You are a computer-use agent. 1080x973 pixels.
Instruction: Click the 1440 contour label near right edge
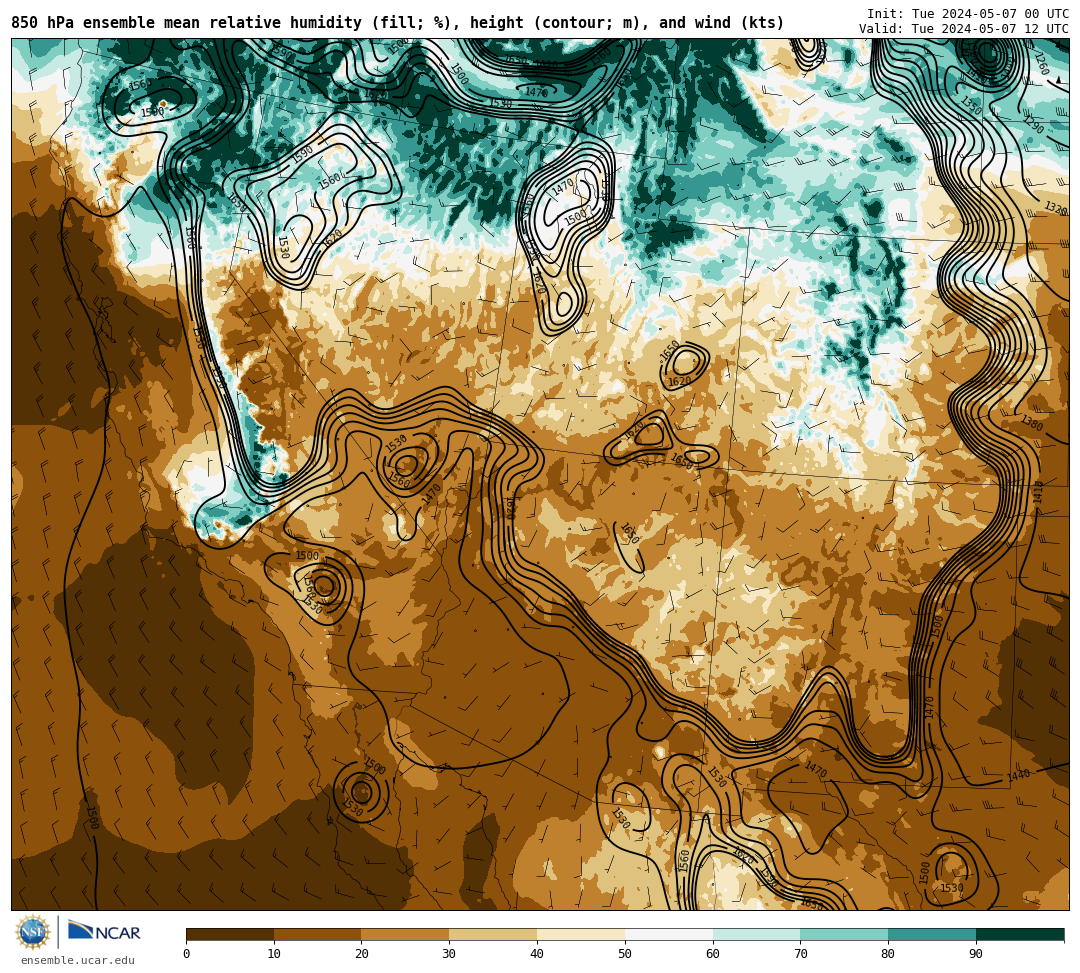coord(1019,775)
